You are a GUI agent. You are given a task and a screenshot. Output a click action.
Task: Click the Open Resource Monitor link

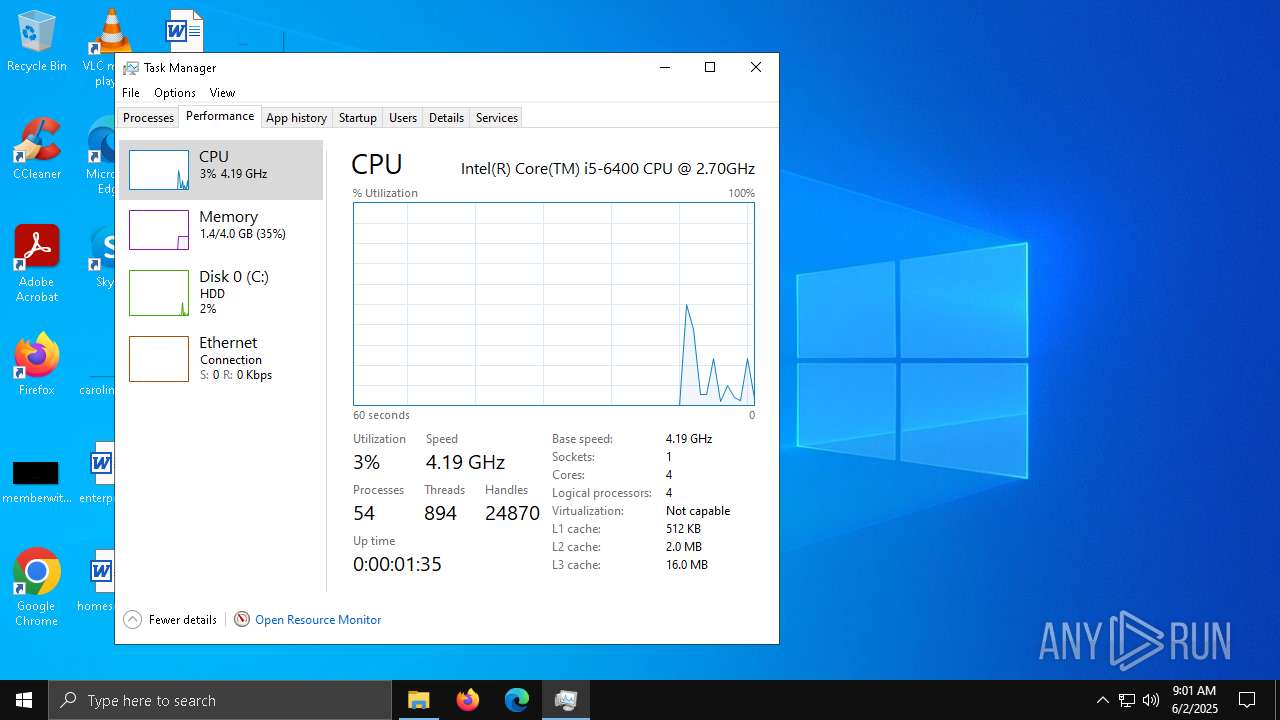tap(318, 620)
